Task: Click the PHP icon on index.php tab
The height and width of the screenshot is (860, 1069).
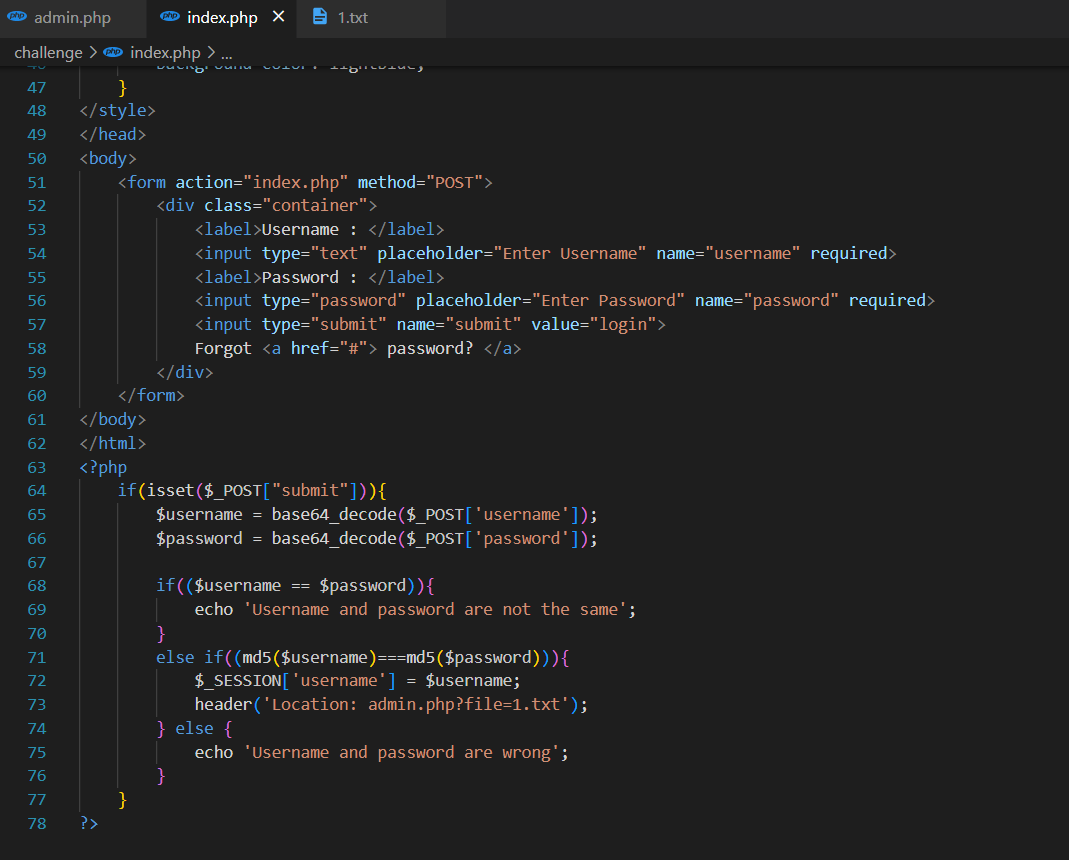Action: tap(171, 17)
